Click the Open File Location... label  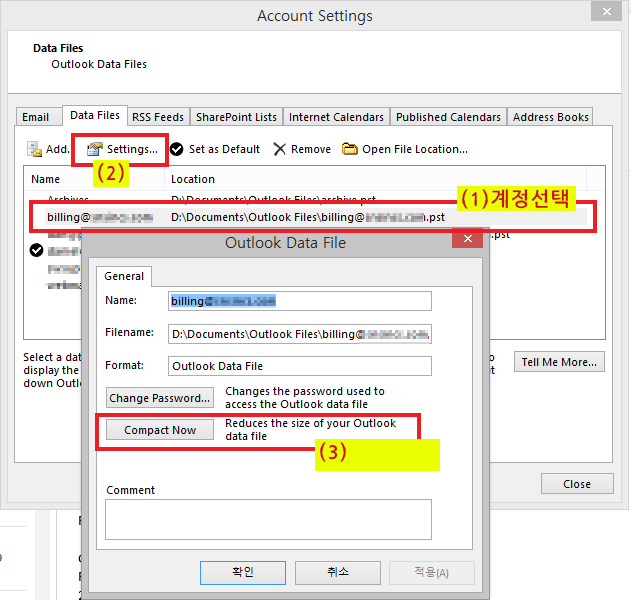click(x=415, y=149)
